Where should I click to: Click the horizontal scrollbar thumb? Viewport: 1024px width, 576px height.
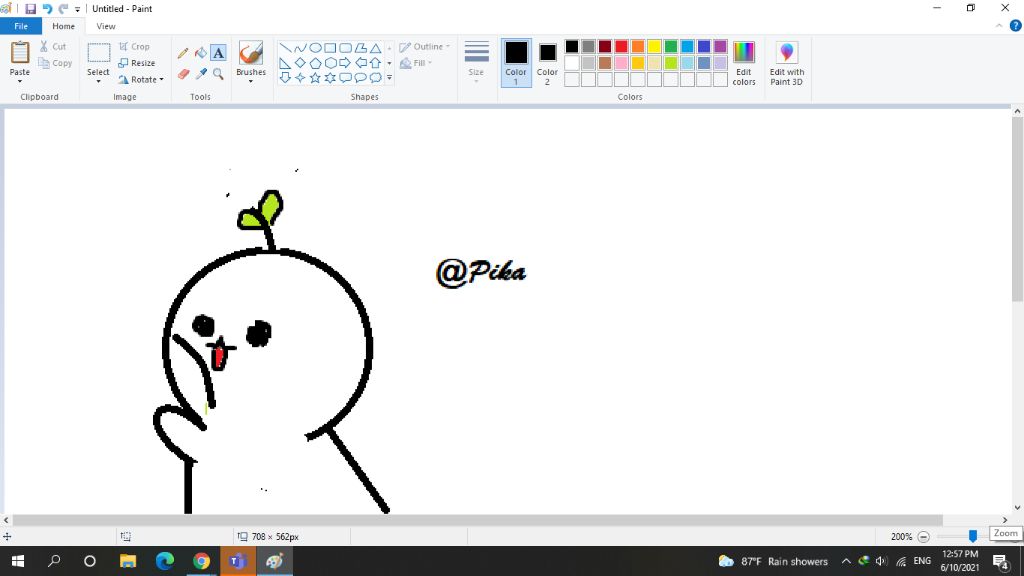pyautogui.click(x=477, y=520)
